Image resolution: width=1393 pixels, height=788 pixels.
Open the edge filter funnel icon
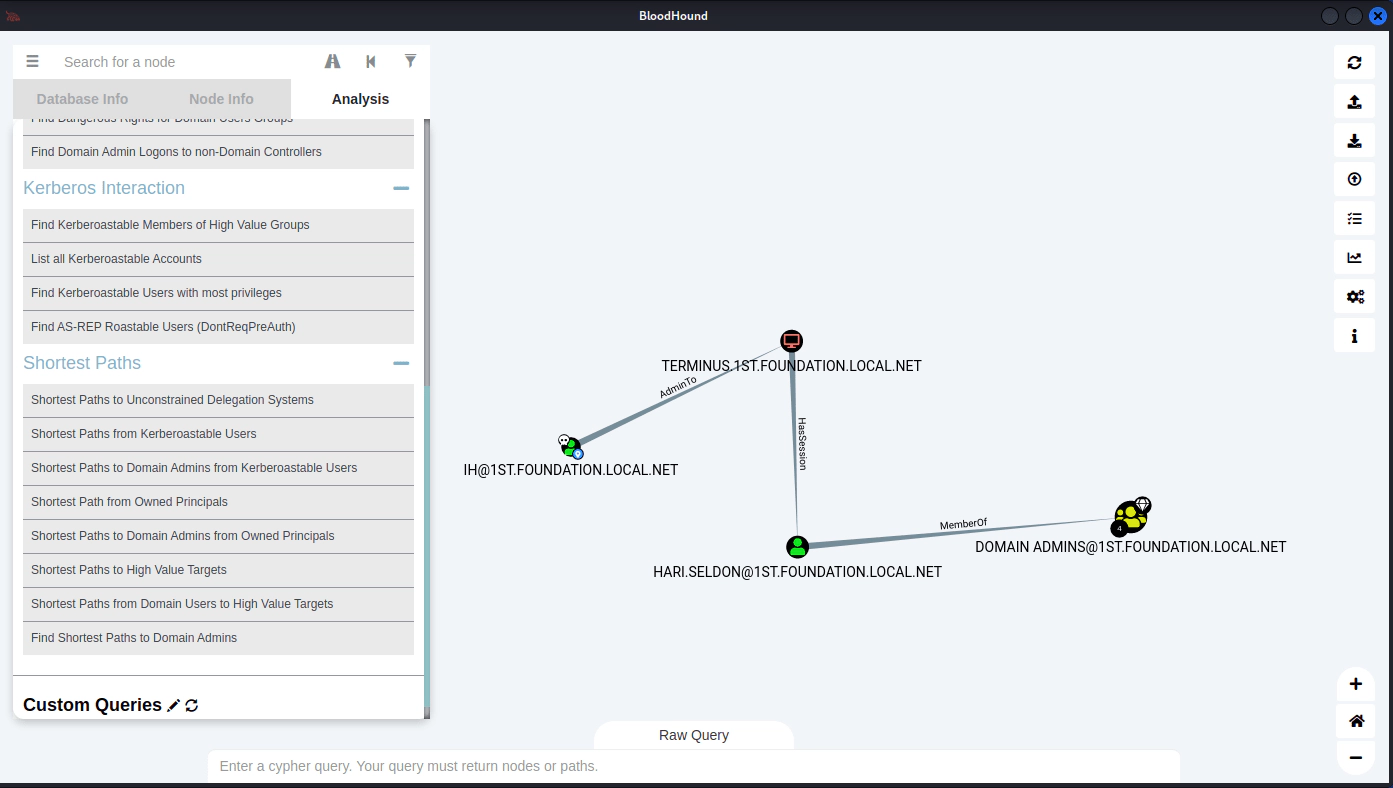click(x=410, y=61)
